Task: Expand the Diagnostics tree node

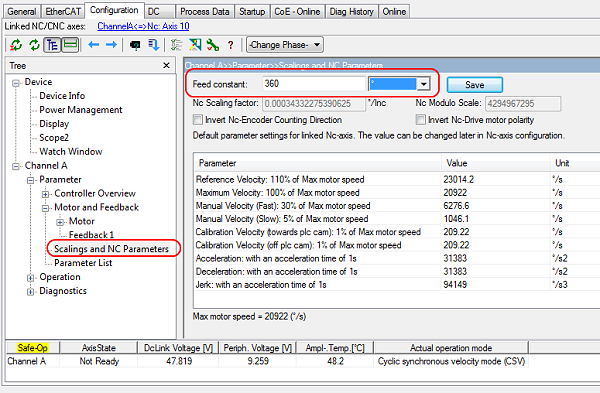Action: [x=30, y=292]
